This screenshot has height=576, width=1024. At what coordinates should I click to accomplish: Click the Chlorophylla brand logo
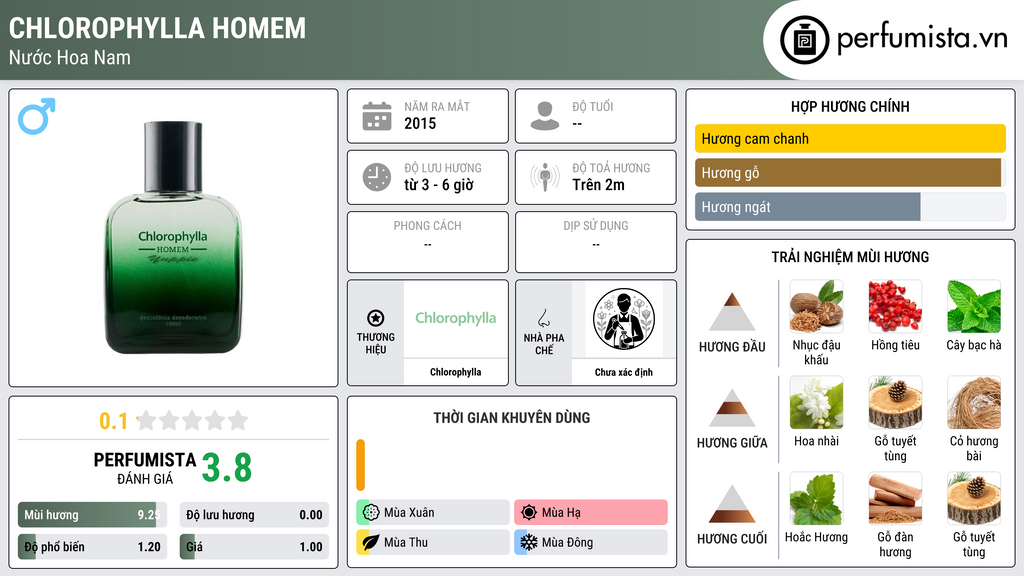click(456, 318)
